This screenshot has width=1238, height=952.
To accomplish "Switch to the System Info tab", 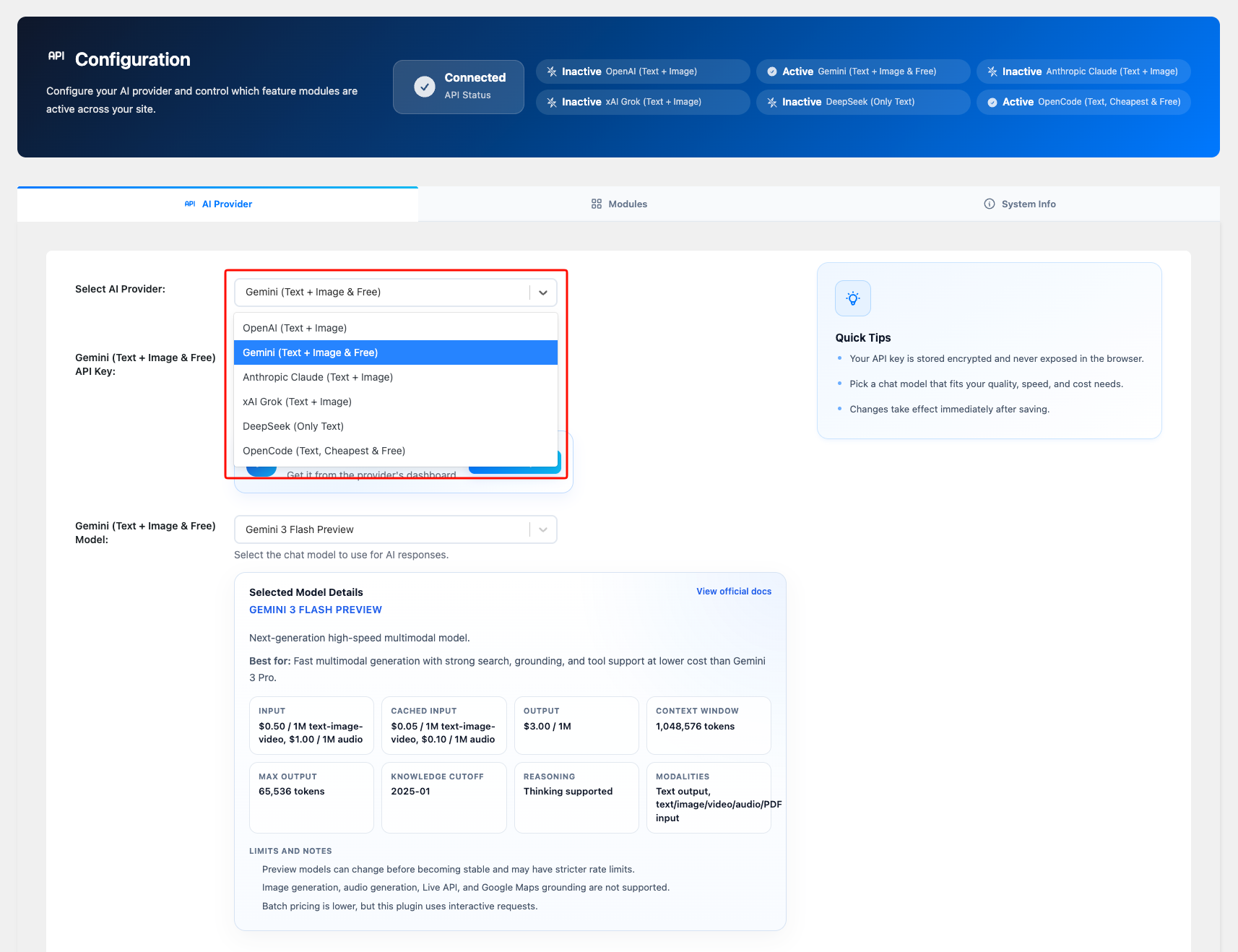I will [1019, 204].
